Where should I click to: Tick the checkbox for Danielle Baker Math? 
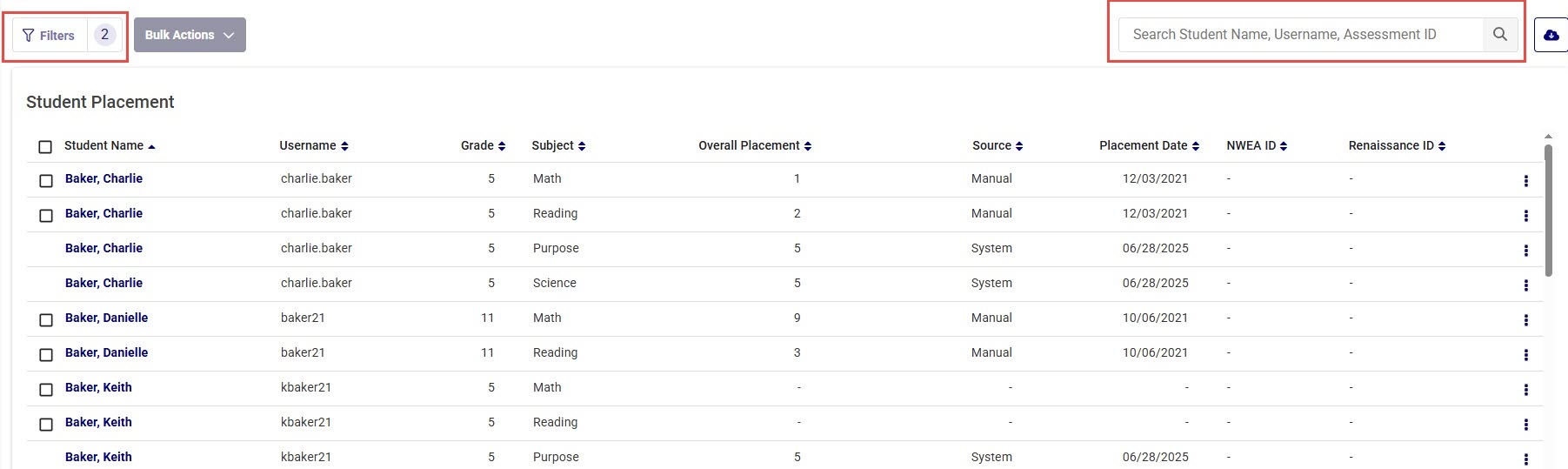pos(46,320)
